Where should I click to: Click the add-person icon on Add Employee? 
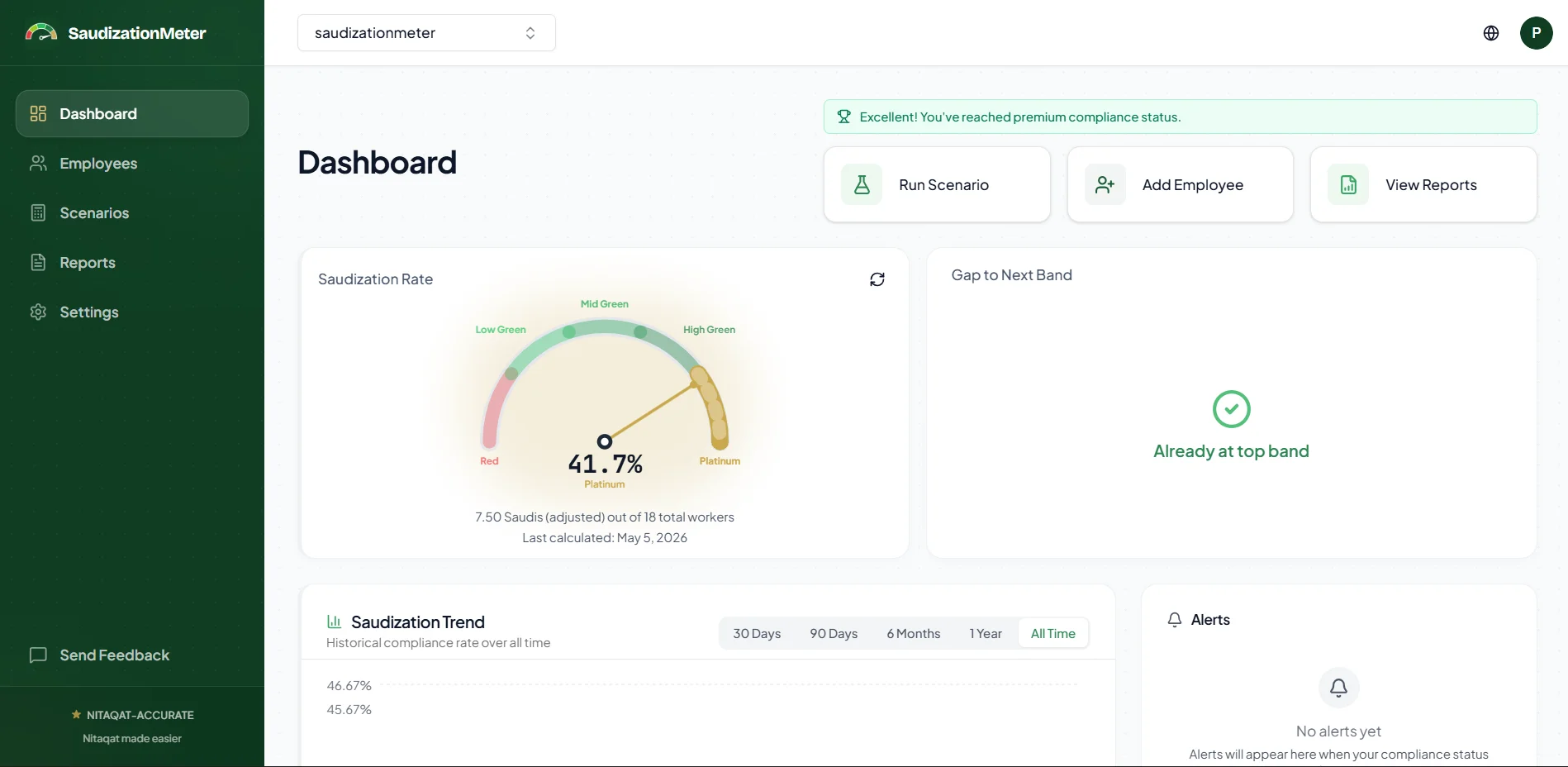coord(1105,184)
